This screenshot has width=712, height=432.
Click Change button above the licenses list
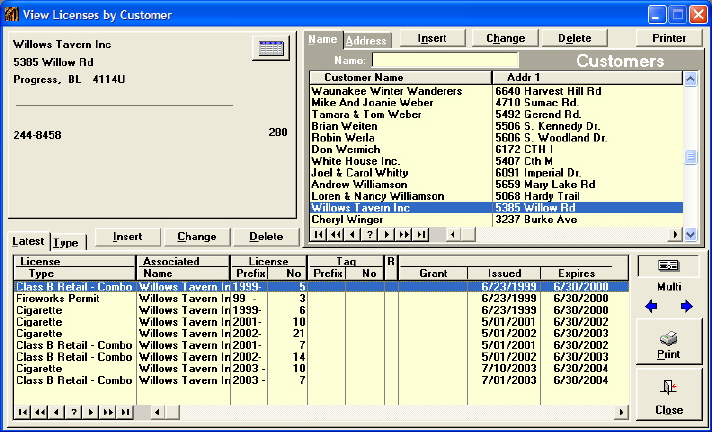tap(196, 237)
